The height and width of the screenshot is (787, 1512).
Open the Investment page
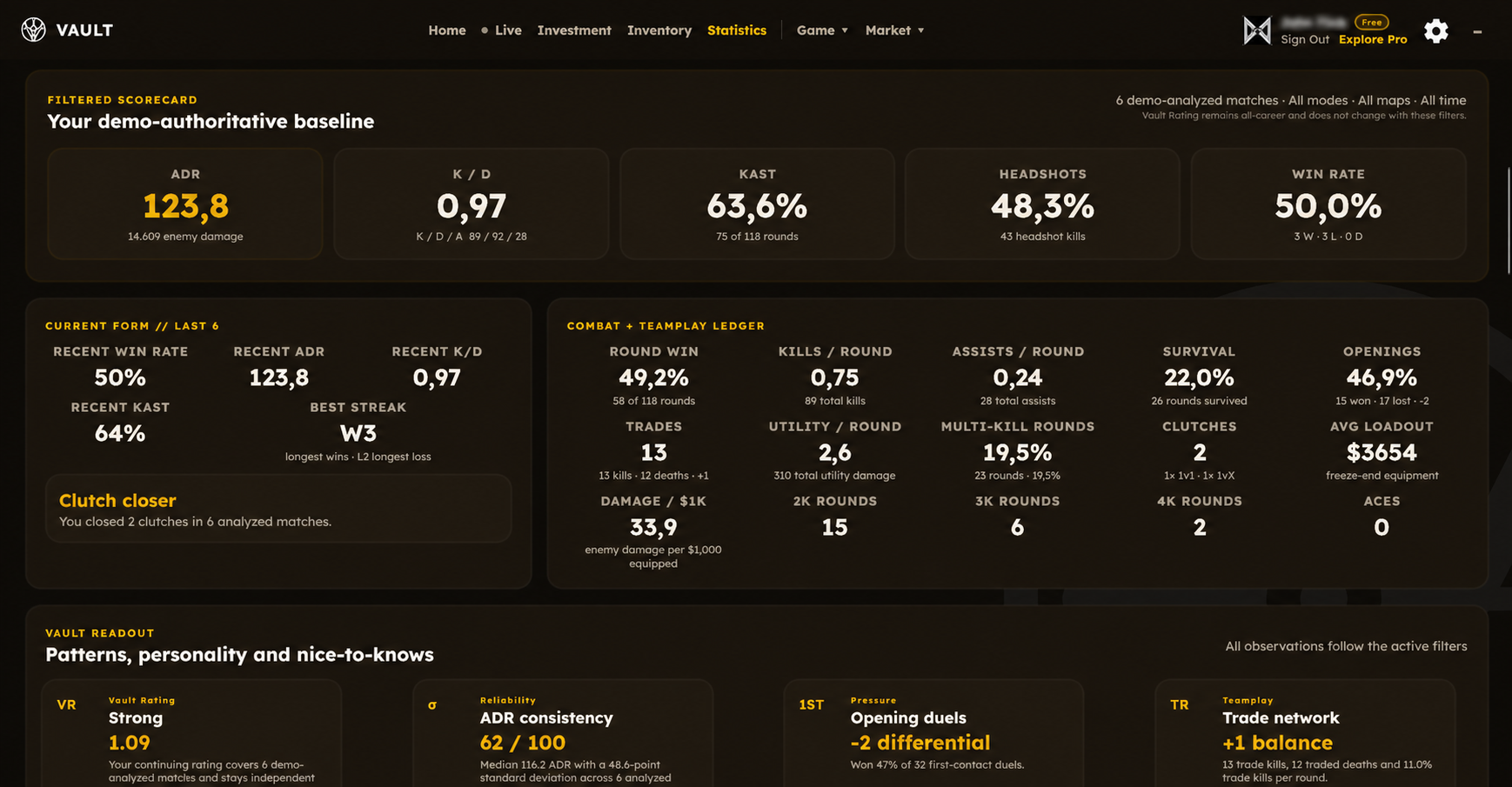[x=574, y=30]
